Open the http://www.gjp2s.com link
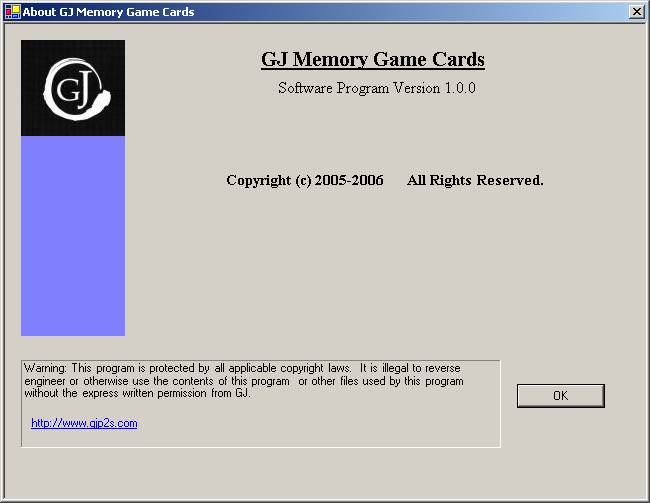The height and width of the screenshot is (503, 650). coord(84,423)
